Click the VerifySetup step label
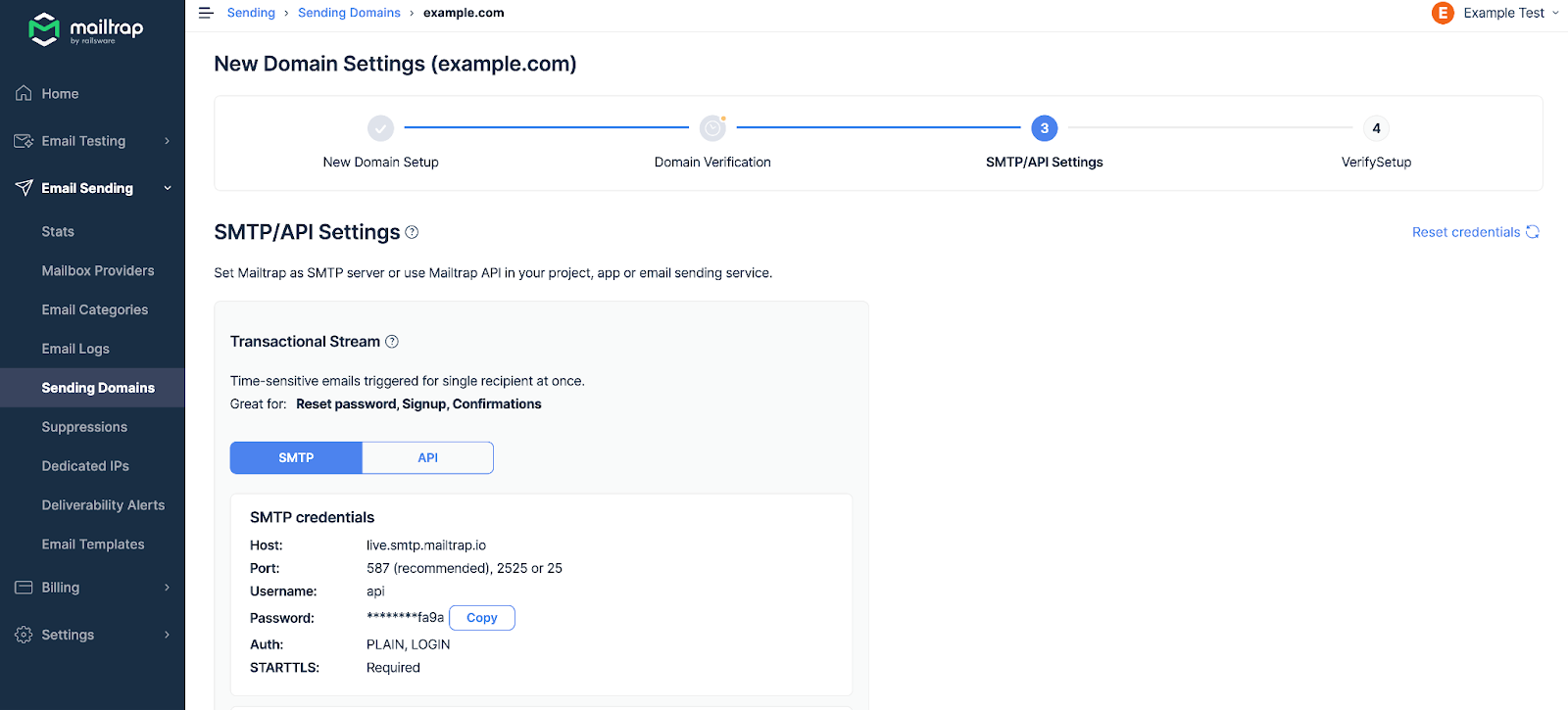Screen dimensions: 1568x710 pos(1376,163)
